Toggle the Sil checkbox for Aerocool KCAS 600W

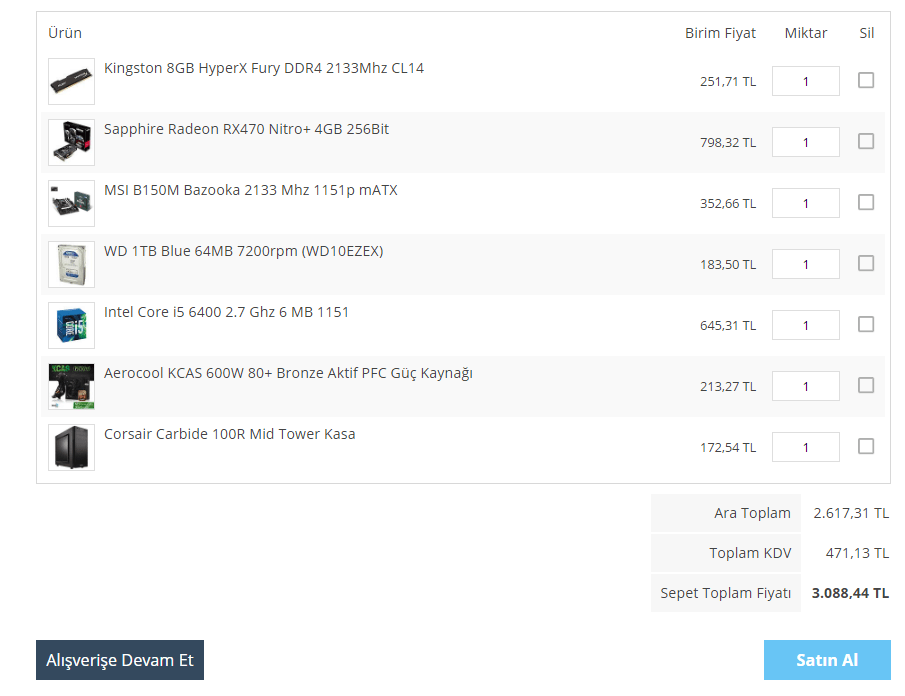coord(866,386)
